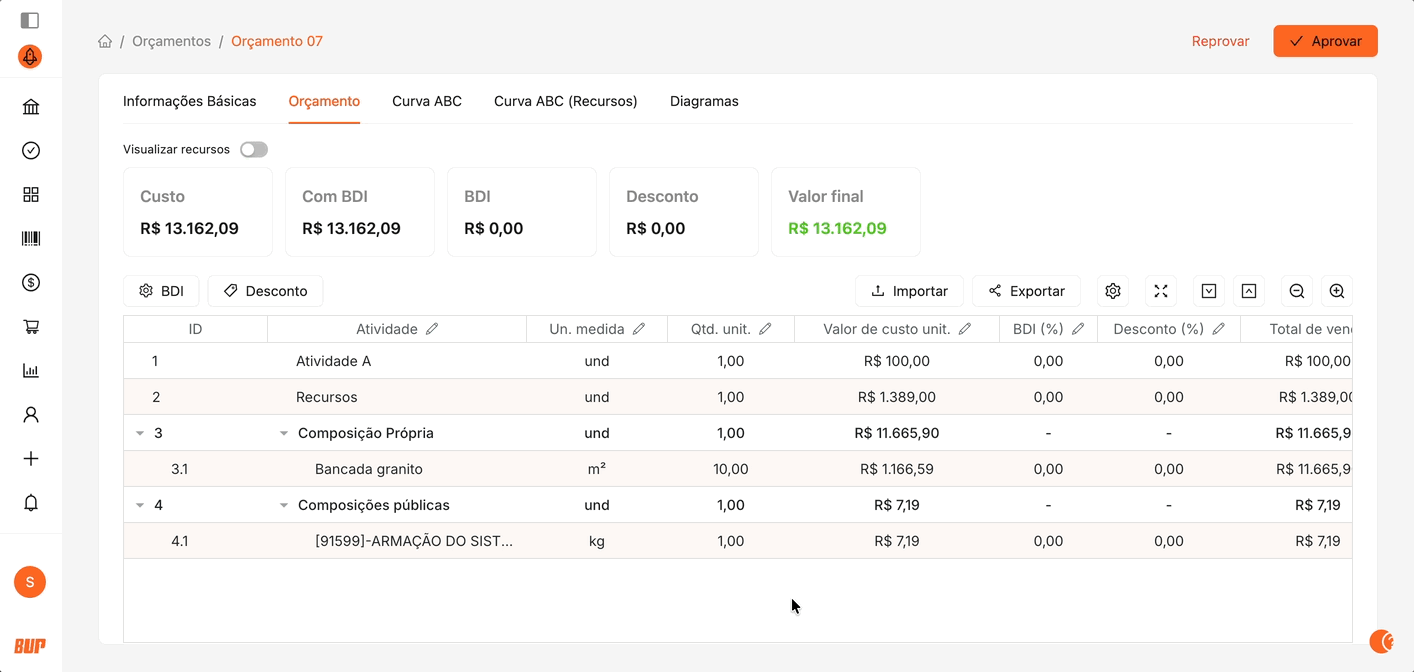Enable the Visualizar recursos switch
This screenshot has height=672, width=1414.
coord(254,149)
